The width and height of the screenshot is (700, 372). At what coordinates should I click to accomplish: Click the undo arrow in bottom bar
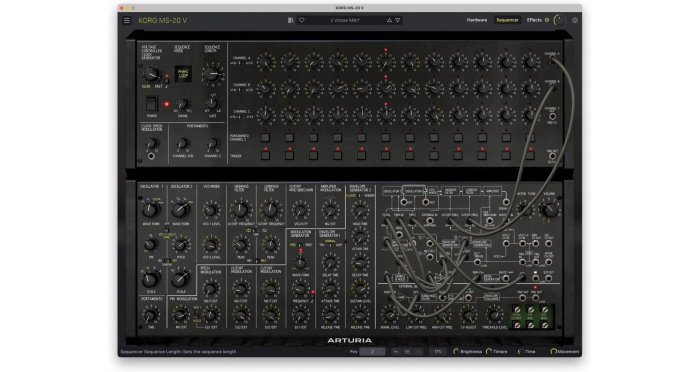(396, 351)
